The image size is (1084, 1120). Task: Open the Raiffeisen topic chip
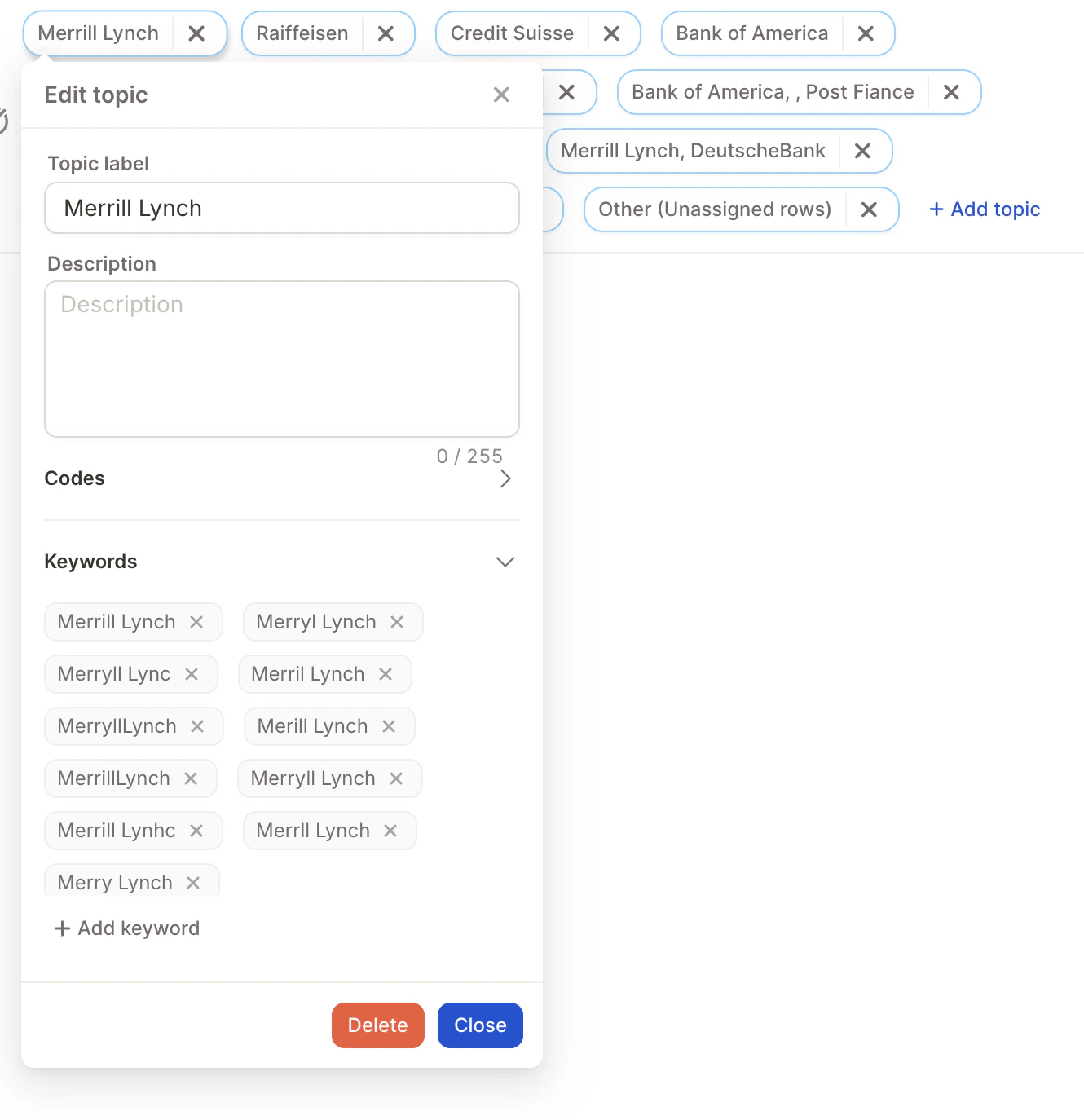coord(302,33)
